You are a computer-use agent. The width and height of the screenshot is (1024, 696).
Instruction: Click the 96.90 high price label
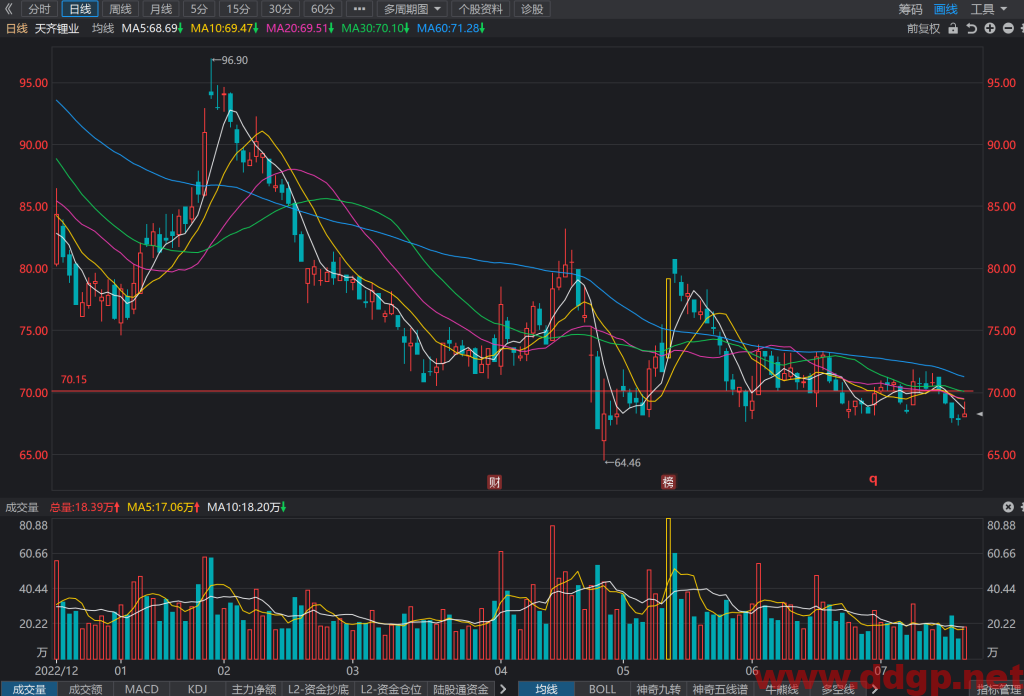click(x=234, y=60)
